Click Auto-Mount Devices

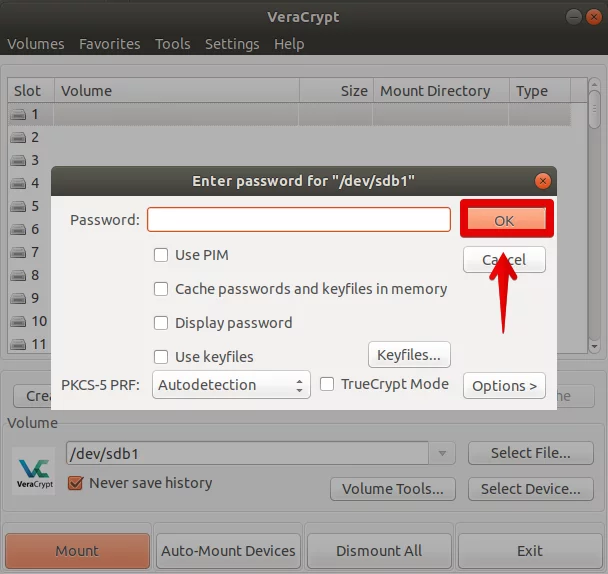(x=228, y=551)
